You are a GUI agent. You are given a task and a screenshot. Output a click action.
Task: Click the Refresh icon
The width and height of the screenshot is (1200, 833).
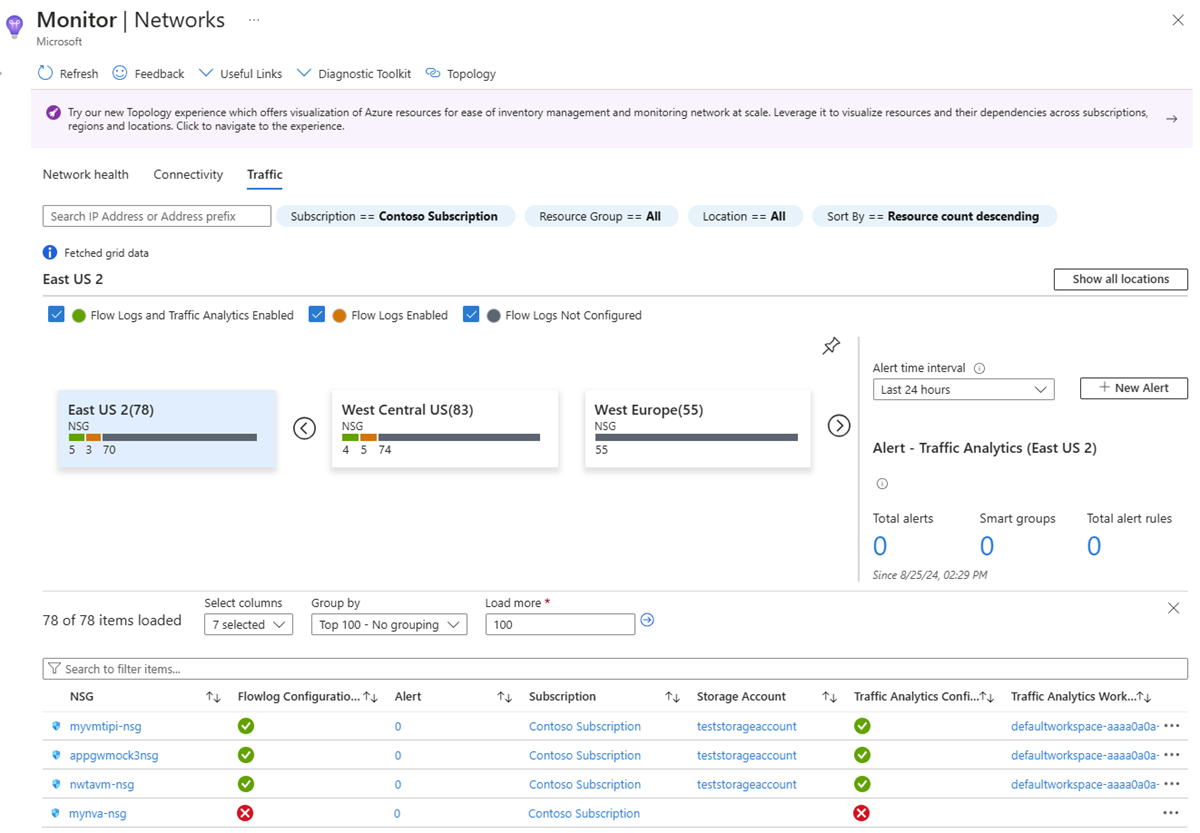point(43,72)
